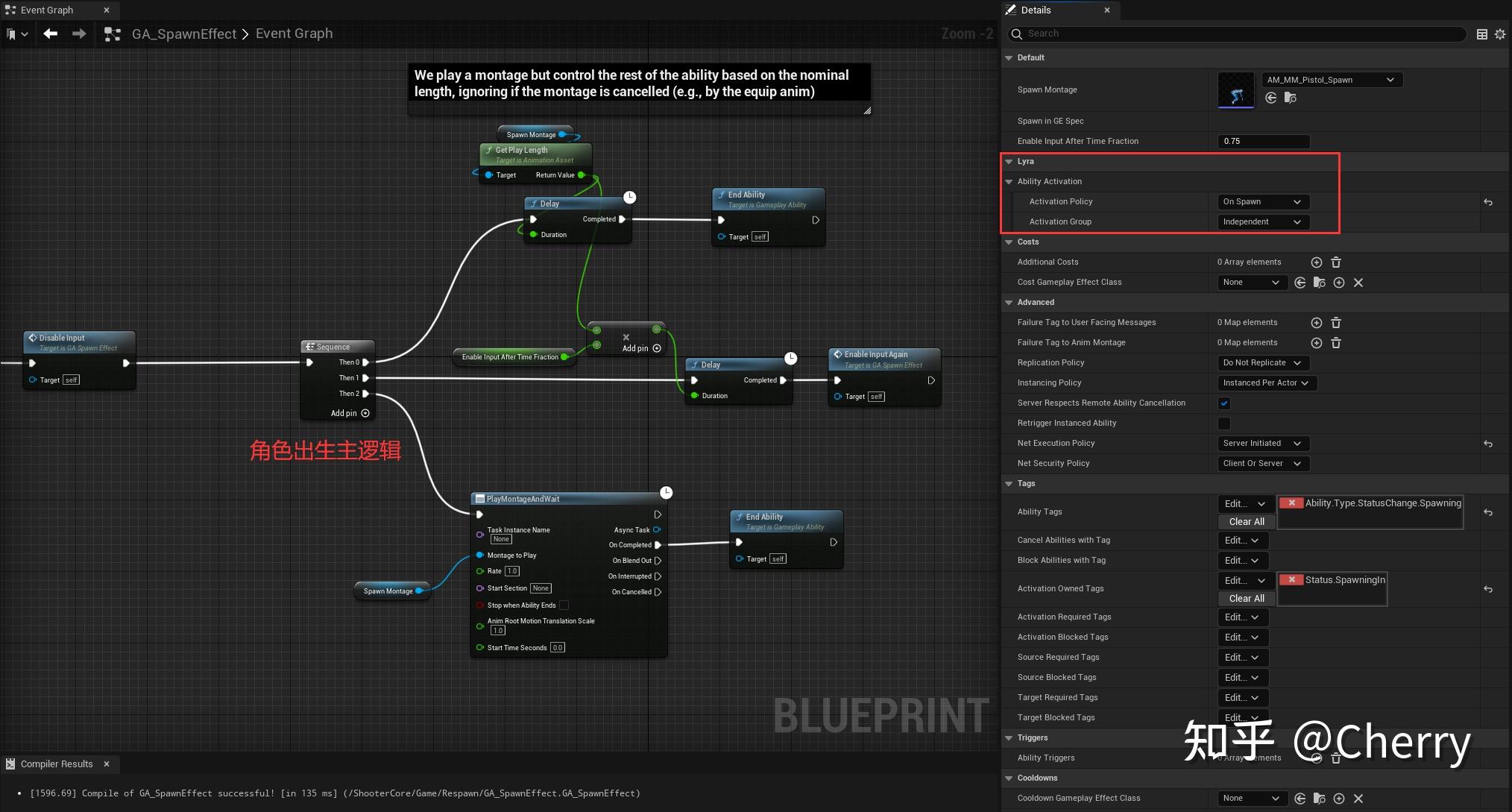Screen dimensions: 1512x812
Task: Reset Activation Policy to default value
Action: pyautogui.click(x=1488, y=202)
